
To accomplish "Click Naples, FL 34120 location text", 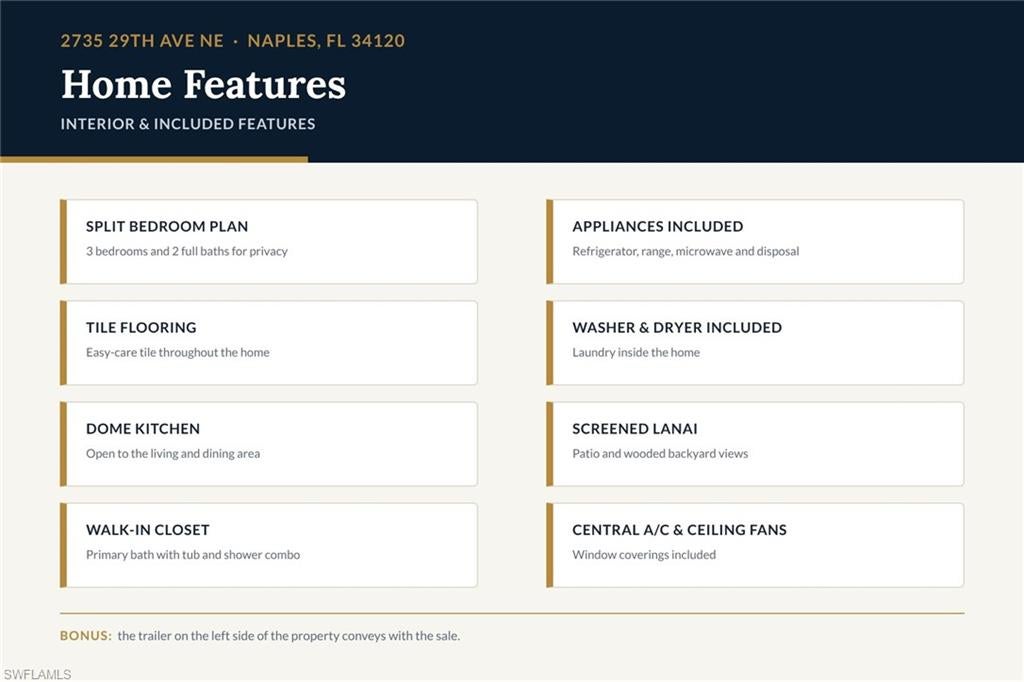I will coord(326,41).
